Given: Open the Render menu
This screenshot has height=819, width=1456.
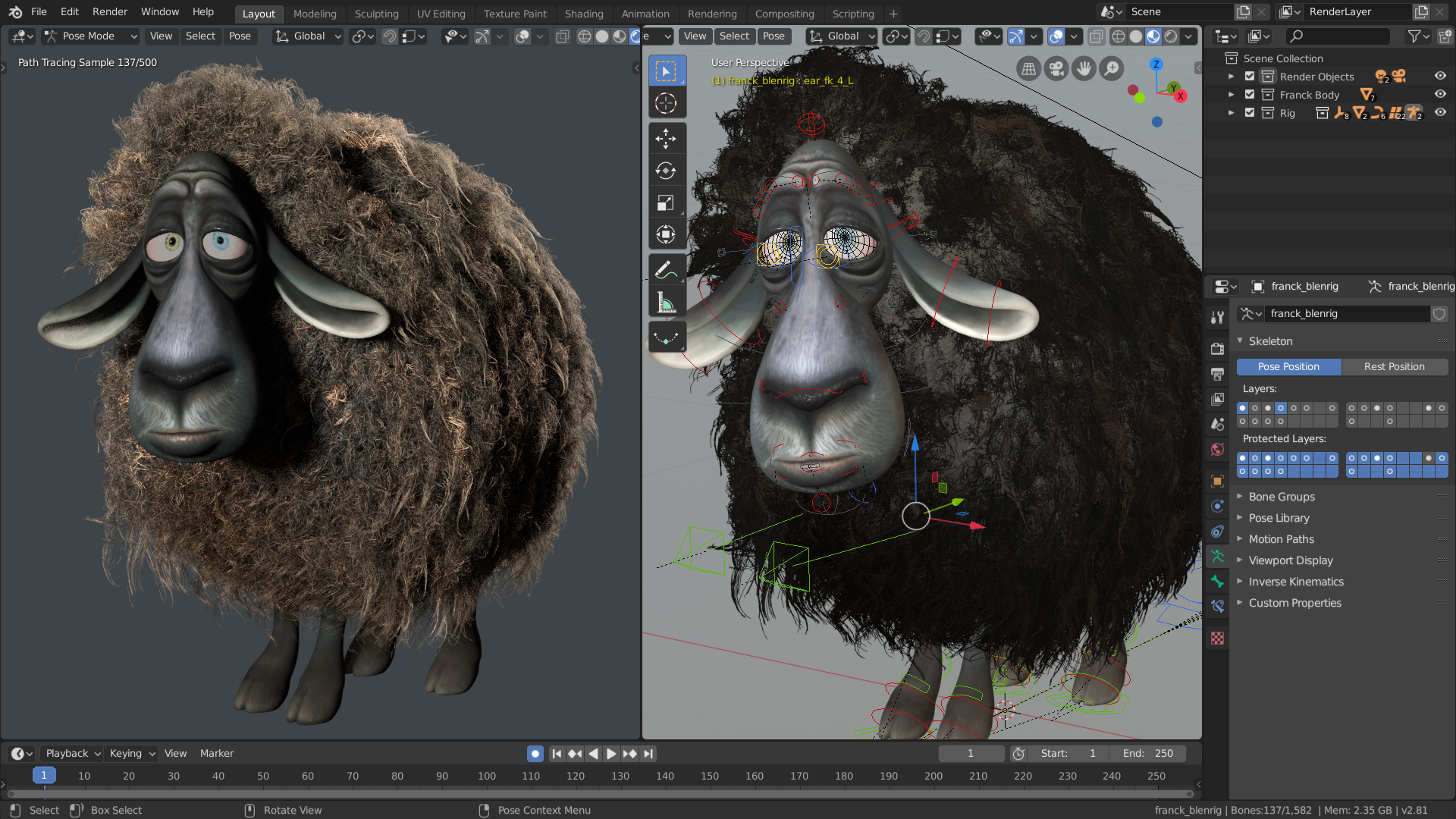Looking at the screenshot, I should [x=109, y=11].
